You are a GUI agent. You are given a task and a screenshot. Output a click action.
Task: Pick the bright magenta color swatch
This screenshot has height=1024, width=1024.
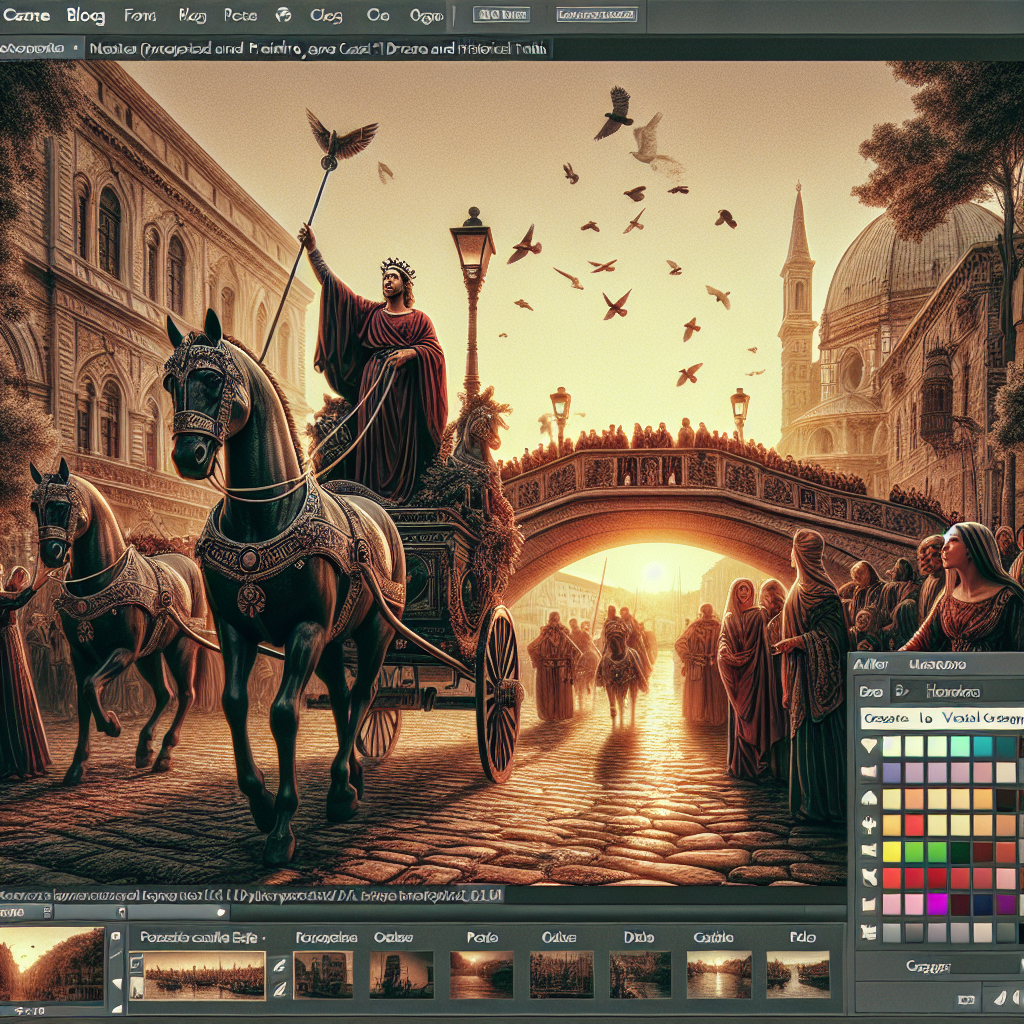pos(937,904)
